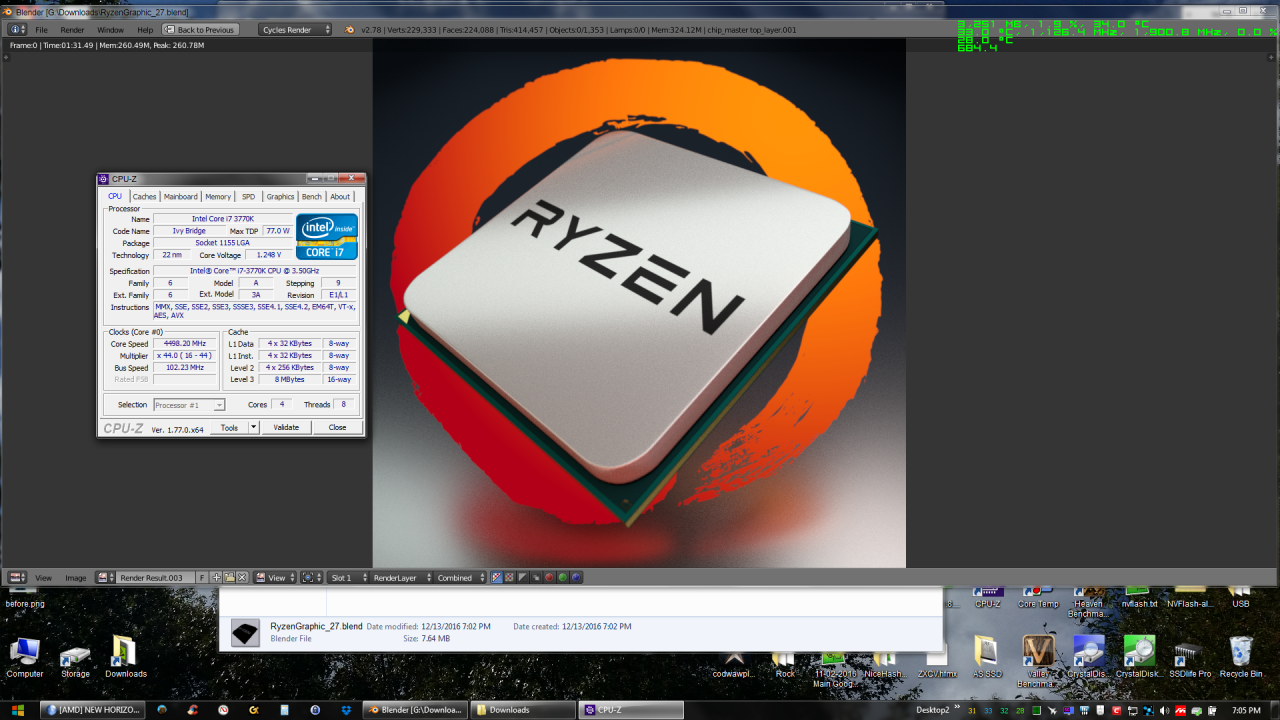1280x720 pixels.
Task: Open the Cycles Render engine dropdown
Action: click(296, 30)
